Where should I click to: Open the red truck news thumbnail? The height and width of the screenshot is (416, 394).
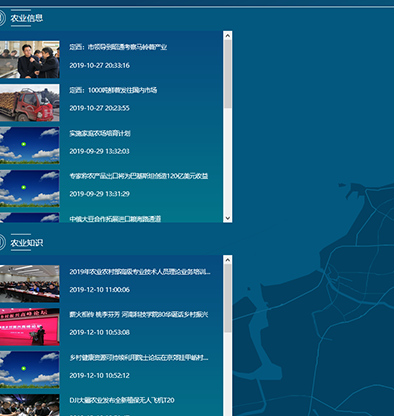[30, 103]
